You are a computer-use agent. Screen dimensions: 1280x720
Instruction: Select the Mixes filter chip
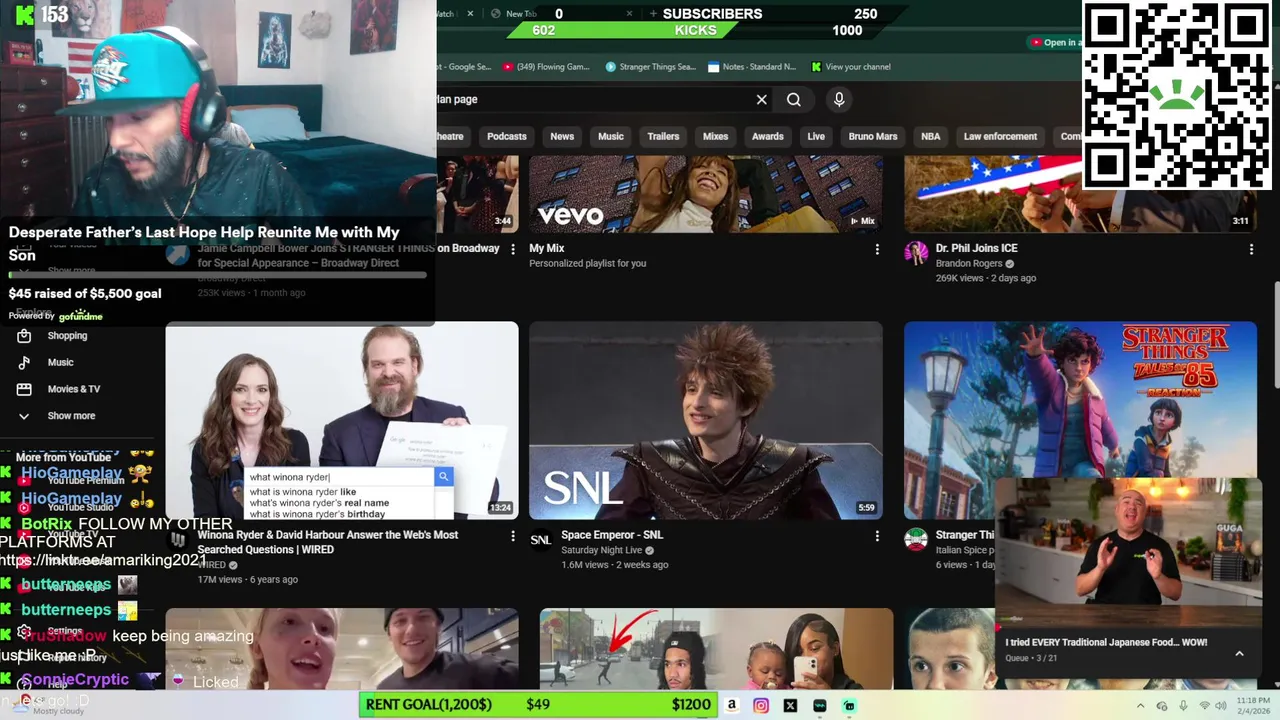(716, 136)
